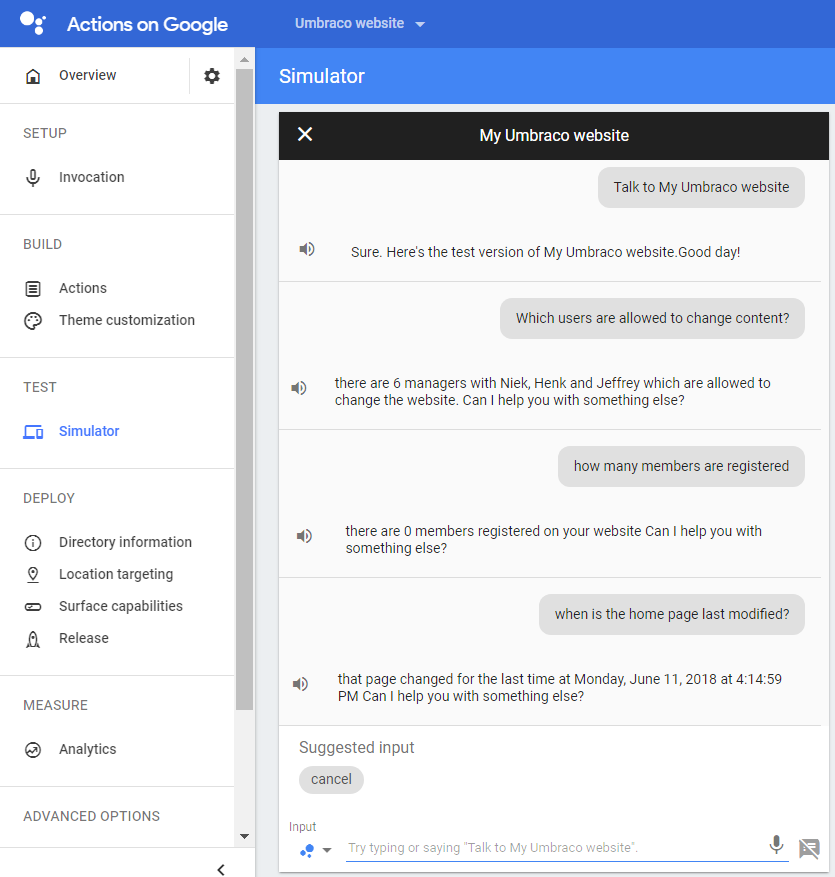Open Location targeting
The width and height of the screenshot is (835, 877).
point(116,574)
